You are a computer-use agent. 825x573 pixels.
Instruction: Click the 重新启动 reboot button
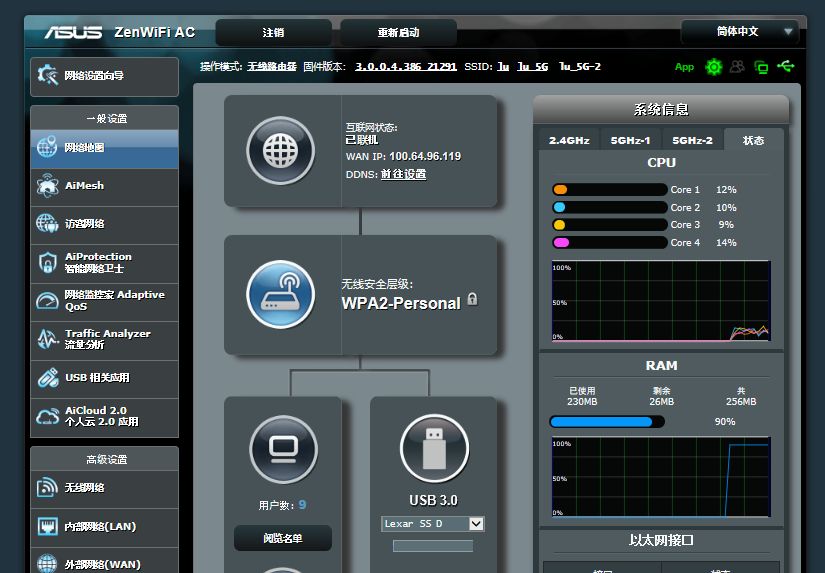(398, 33)
